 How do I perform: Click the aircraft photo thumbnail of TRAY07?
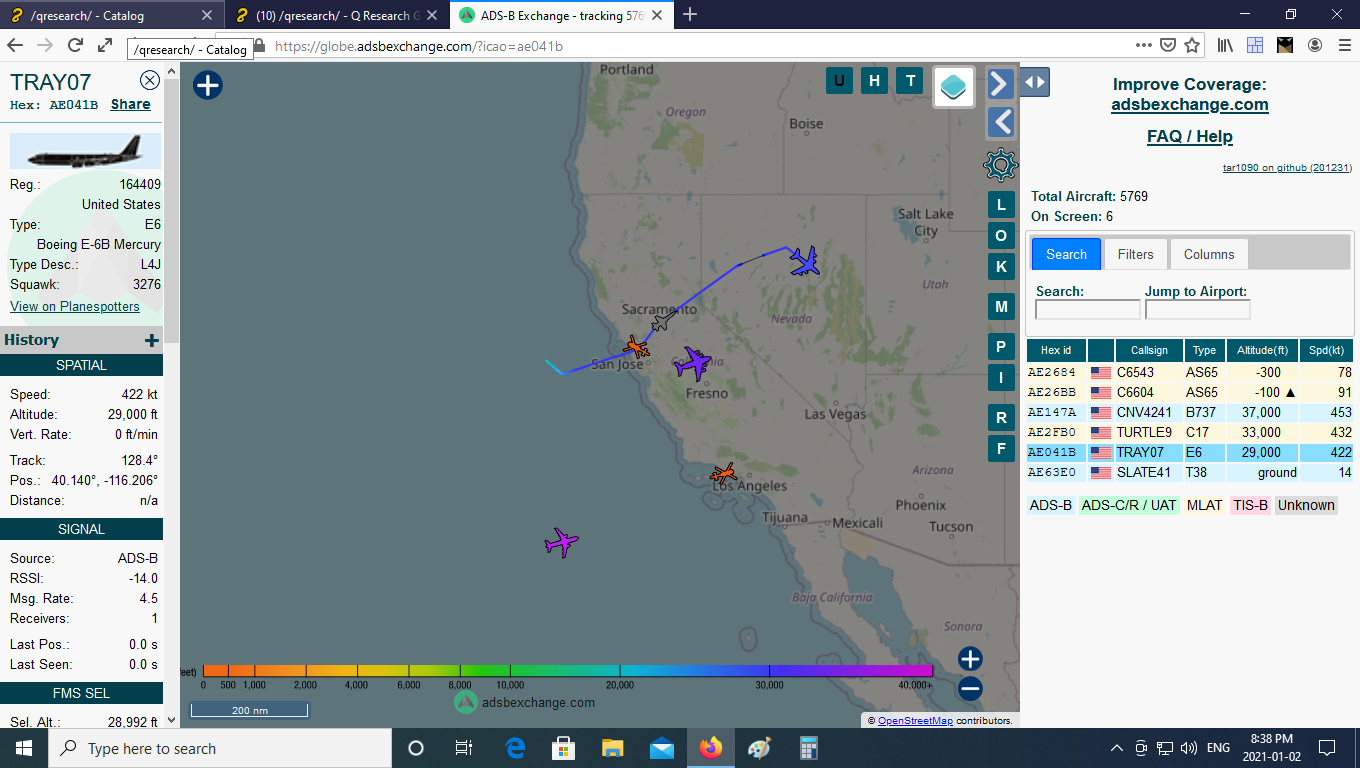(85, 151)
